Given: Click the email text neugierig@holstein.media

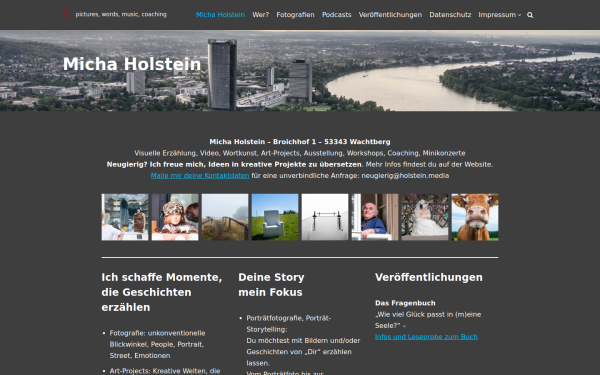Looking at the screenshot, I should point(405,176).
